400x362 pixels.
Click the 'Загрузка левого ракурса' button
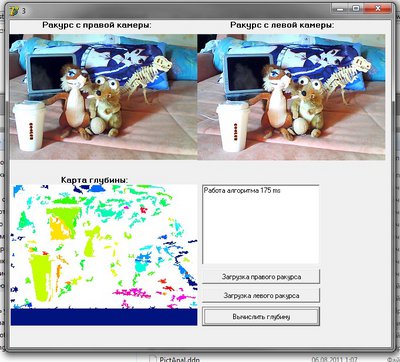click(x=261, y=296)
